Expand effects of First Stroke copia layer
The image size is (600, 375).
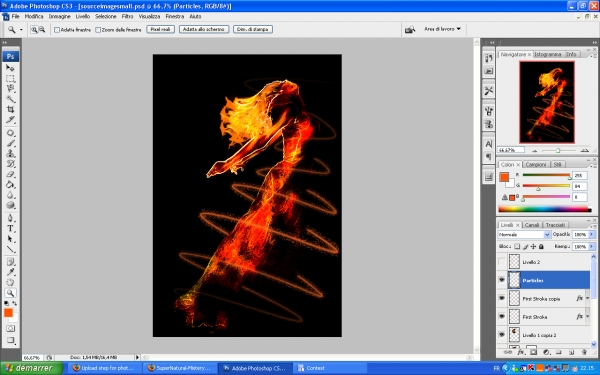(x=588, y=298)
